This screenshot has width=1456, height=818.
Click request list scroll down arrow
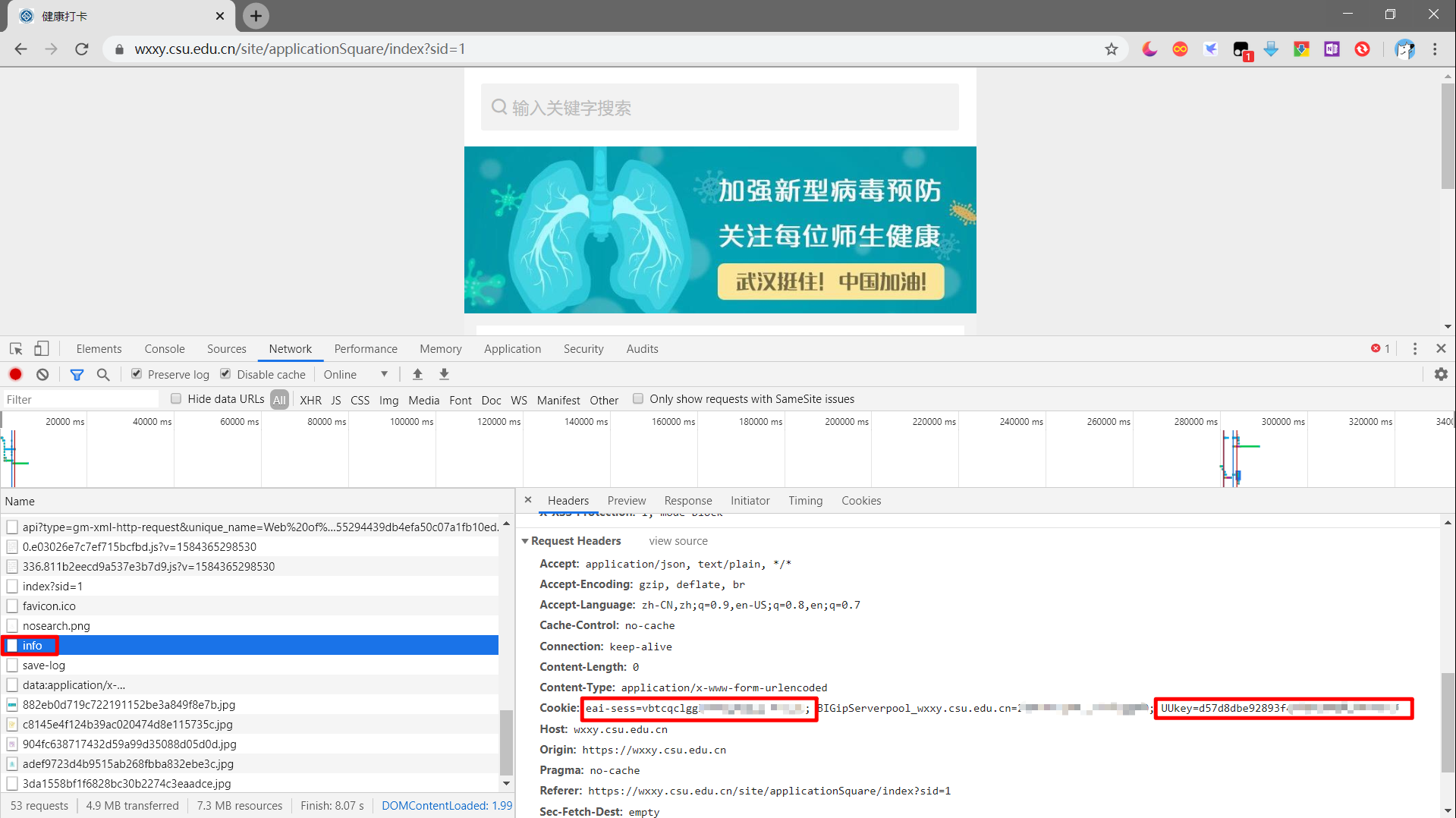click(x=506, y=784)
